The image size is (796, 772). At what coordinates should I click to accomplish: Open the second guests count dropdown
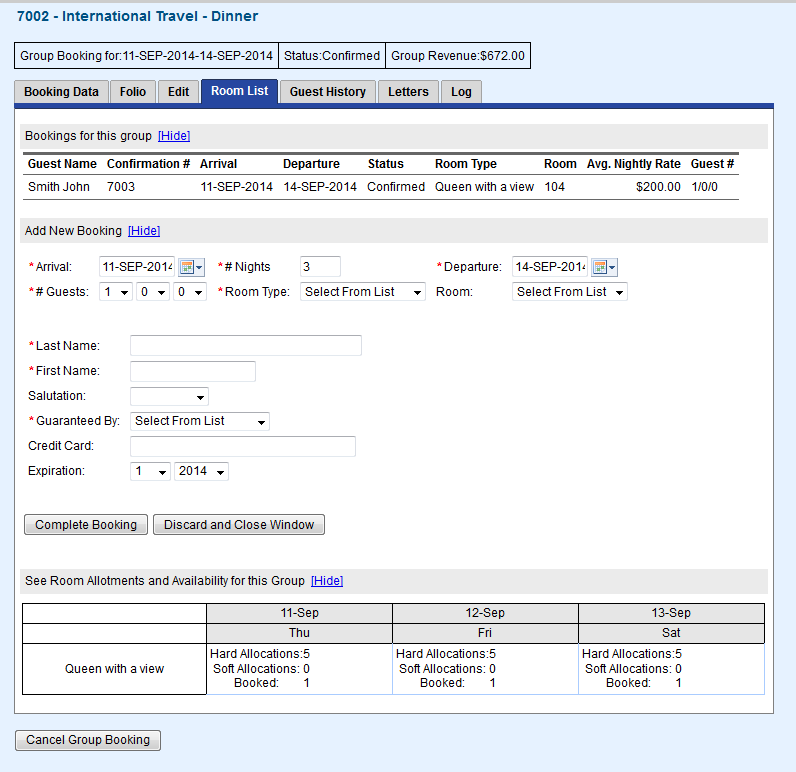pyautogui.click(x=153, y=292)
